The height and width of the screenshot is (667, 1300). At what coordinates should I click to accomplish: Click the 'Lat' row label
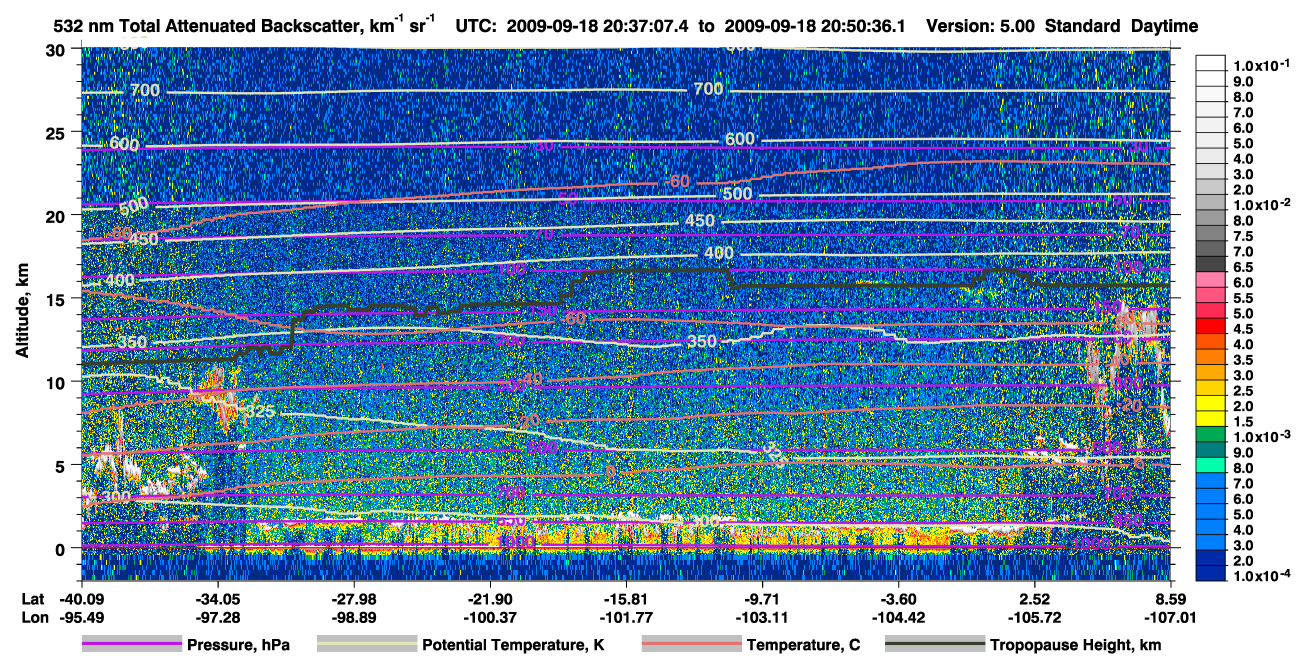click(x=33, y=598)
